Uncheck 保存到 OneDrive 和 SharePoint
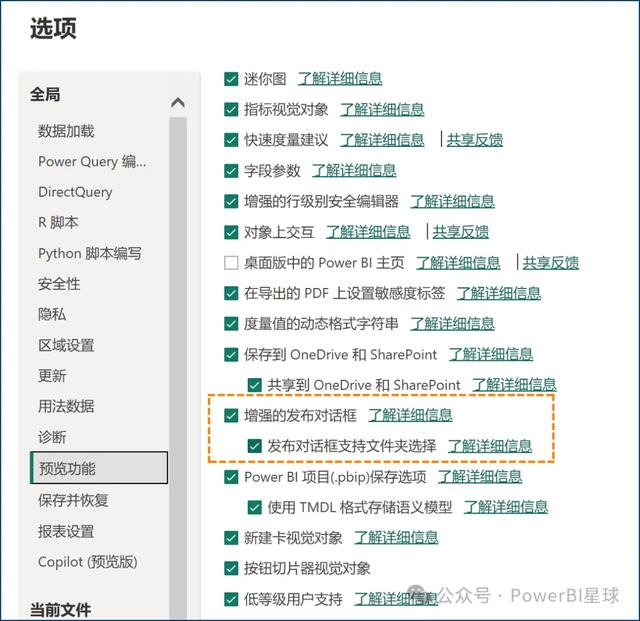Viewport: 640px width, 621px height. (231, 354)
